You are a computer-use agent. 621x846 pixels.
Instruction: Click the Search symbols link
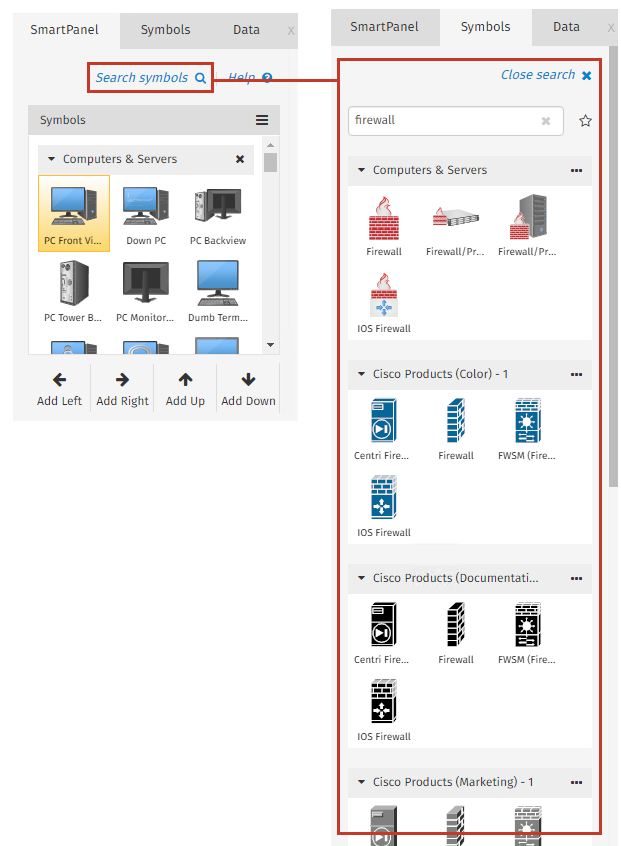[150, 78]
